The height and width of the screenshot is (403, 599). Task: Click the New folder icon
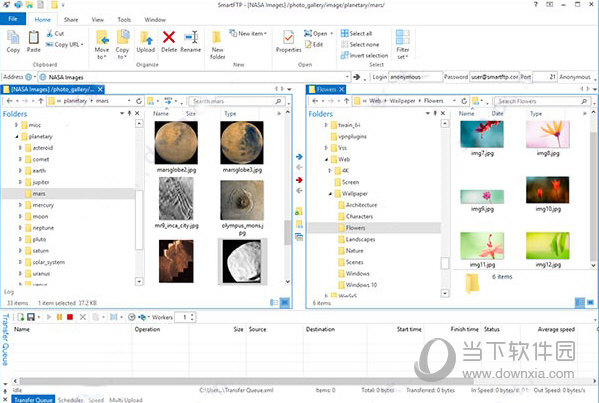click(217, 45)
